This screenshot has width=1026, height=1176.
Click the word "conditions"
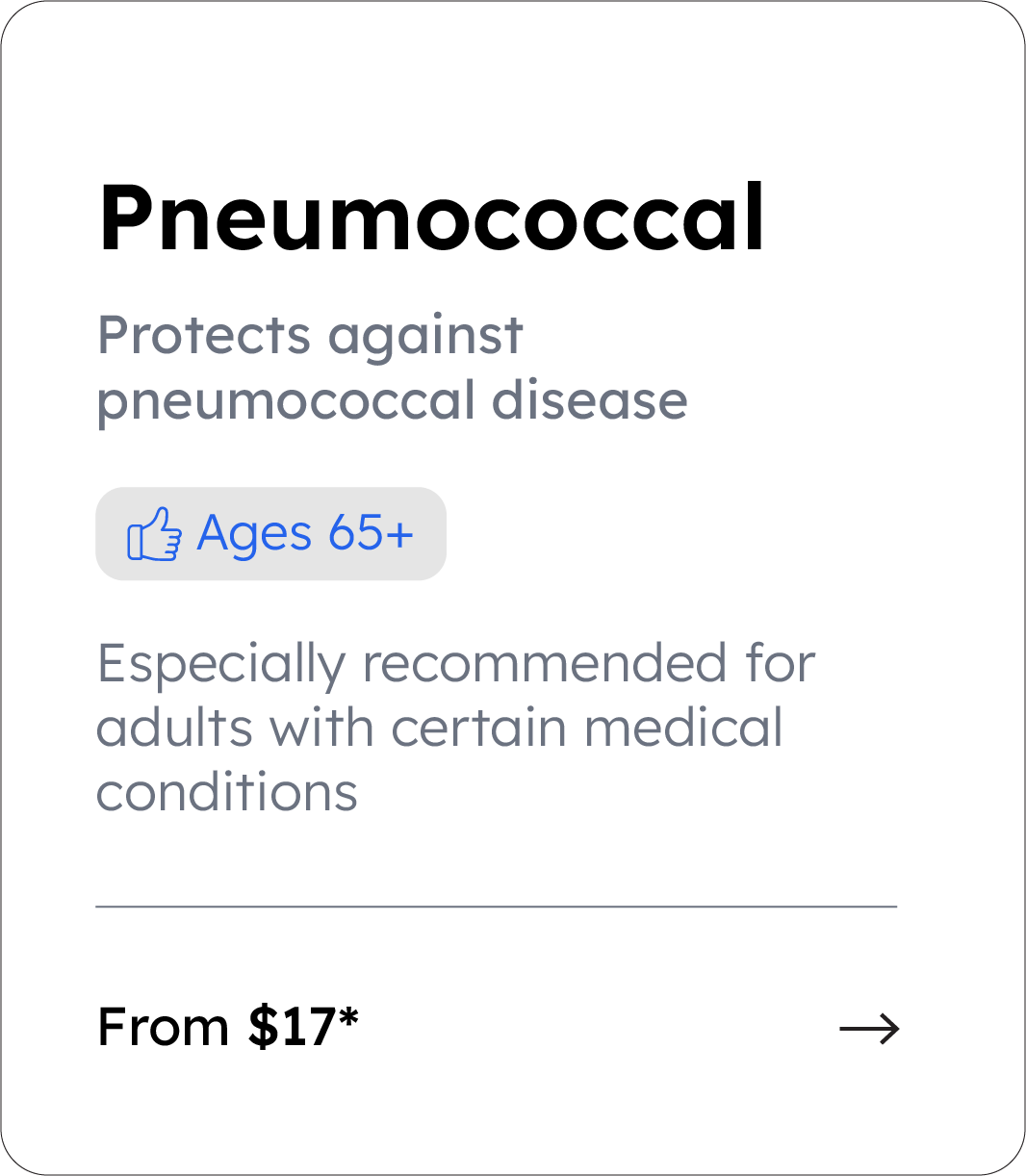[x=227, y=793]
